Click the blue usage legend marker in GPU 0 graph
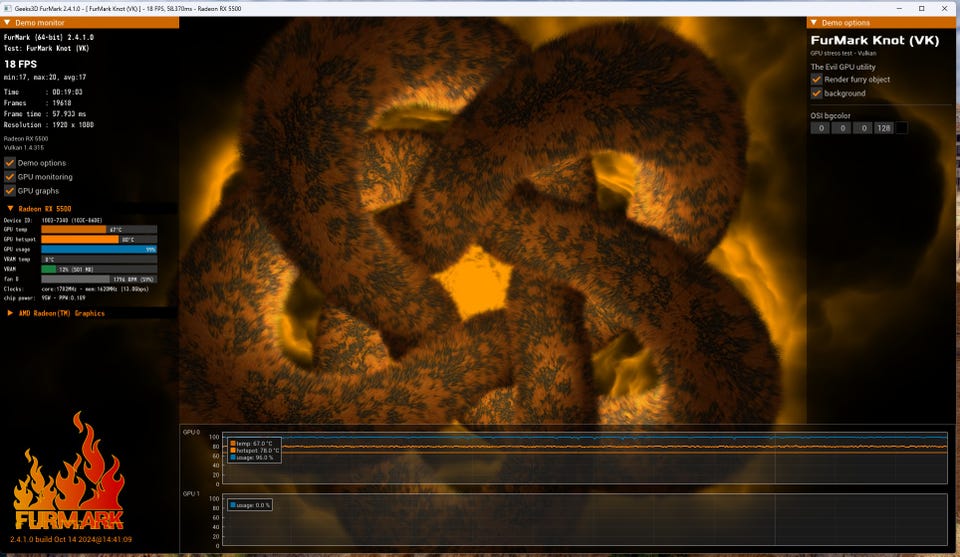 click(x=233, y=459)
